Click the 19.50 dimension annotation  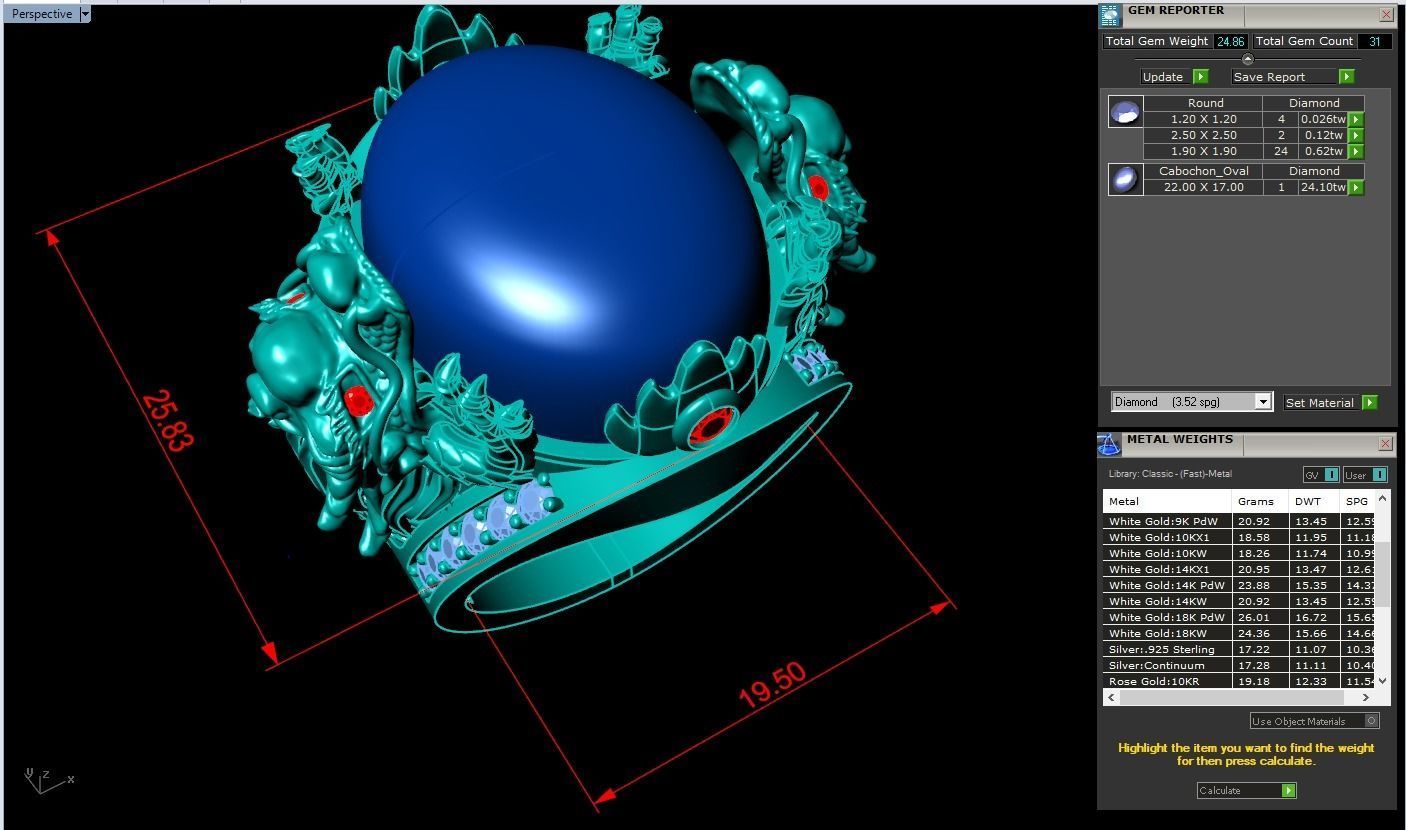[773, 685]
